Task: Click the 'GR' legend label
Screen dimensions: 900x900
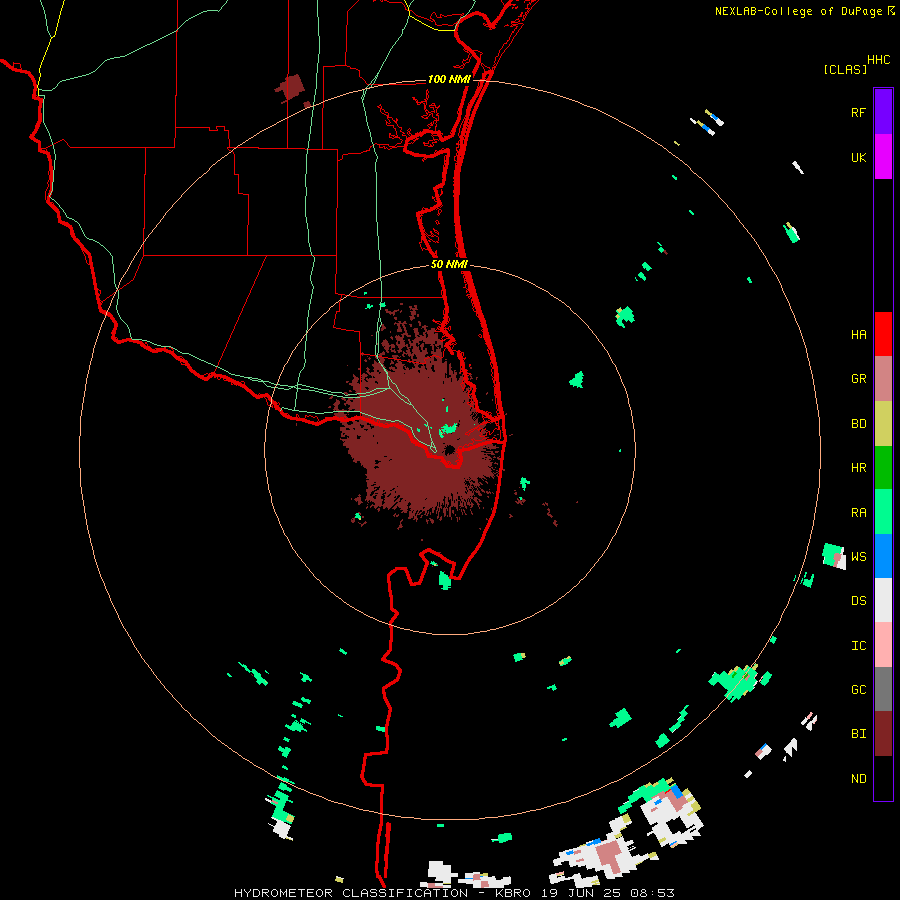Action: pyautogui.click(x=858, y=379)
